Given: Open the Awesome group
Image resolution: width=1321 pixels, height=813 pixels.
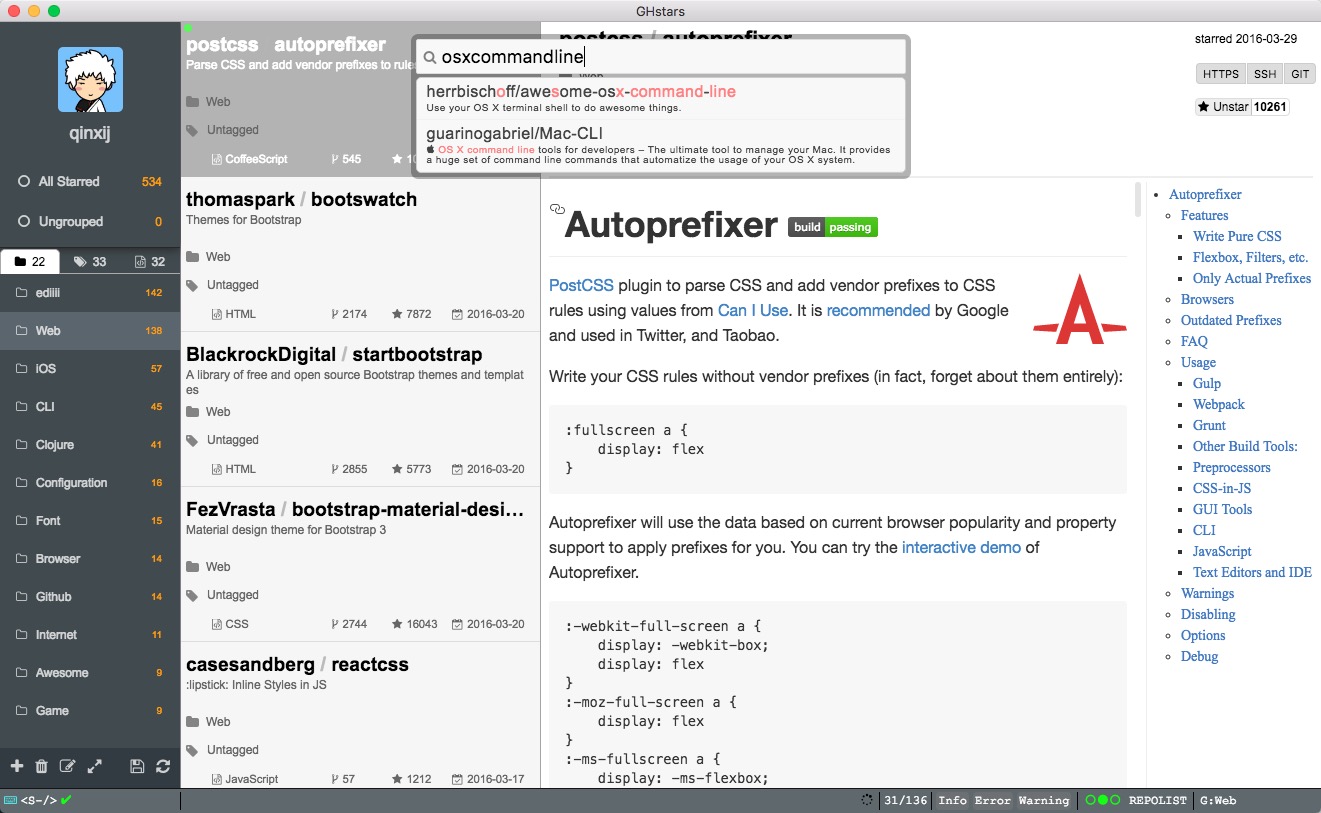Looking at the screenshot, I should click(90, 673).
